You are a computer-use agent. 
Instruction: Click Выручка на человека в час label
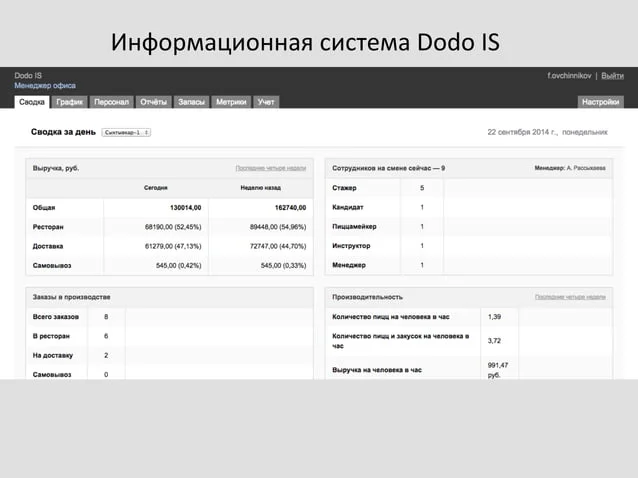pyautogui.click(x=377, y=370)
